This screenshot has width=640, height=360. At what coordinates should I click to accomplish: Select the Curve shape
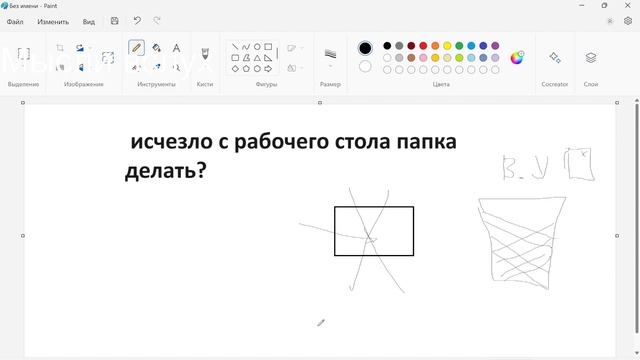(246, 47)
